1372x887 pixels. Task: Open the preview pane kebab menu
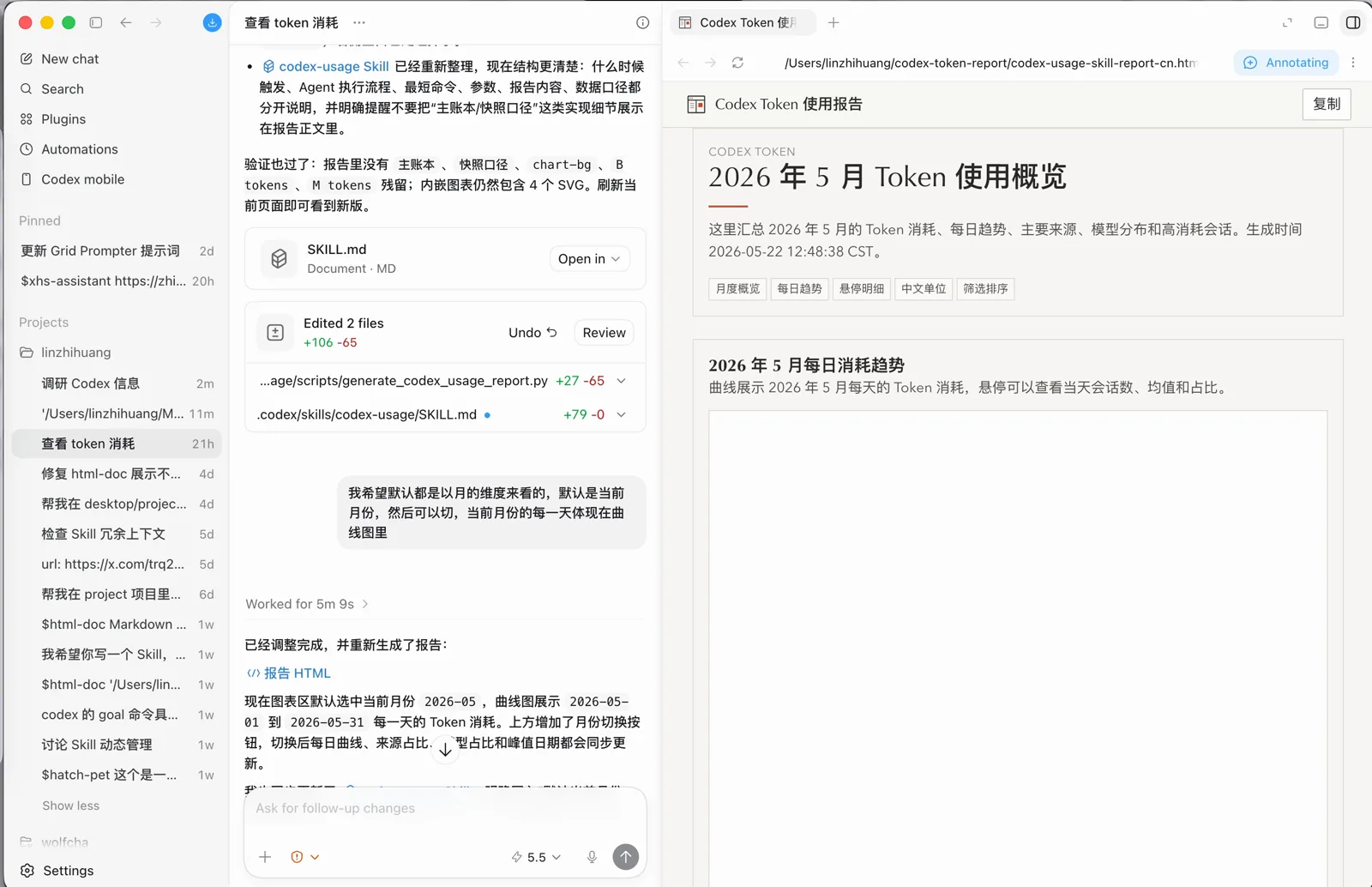1353,63
